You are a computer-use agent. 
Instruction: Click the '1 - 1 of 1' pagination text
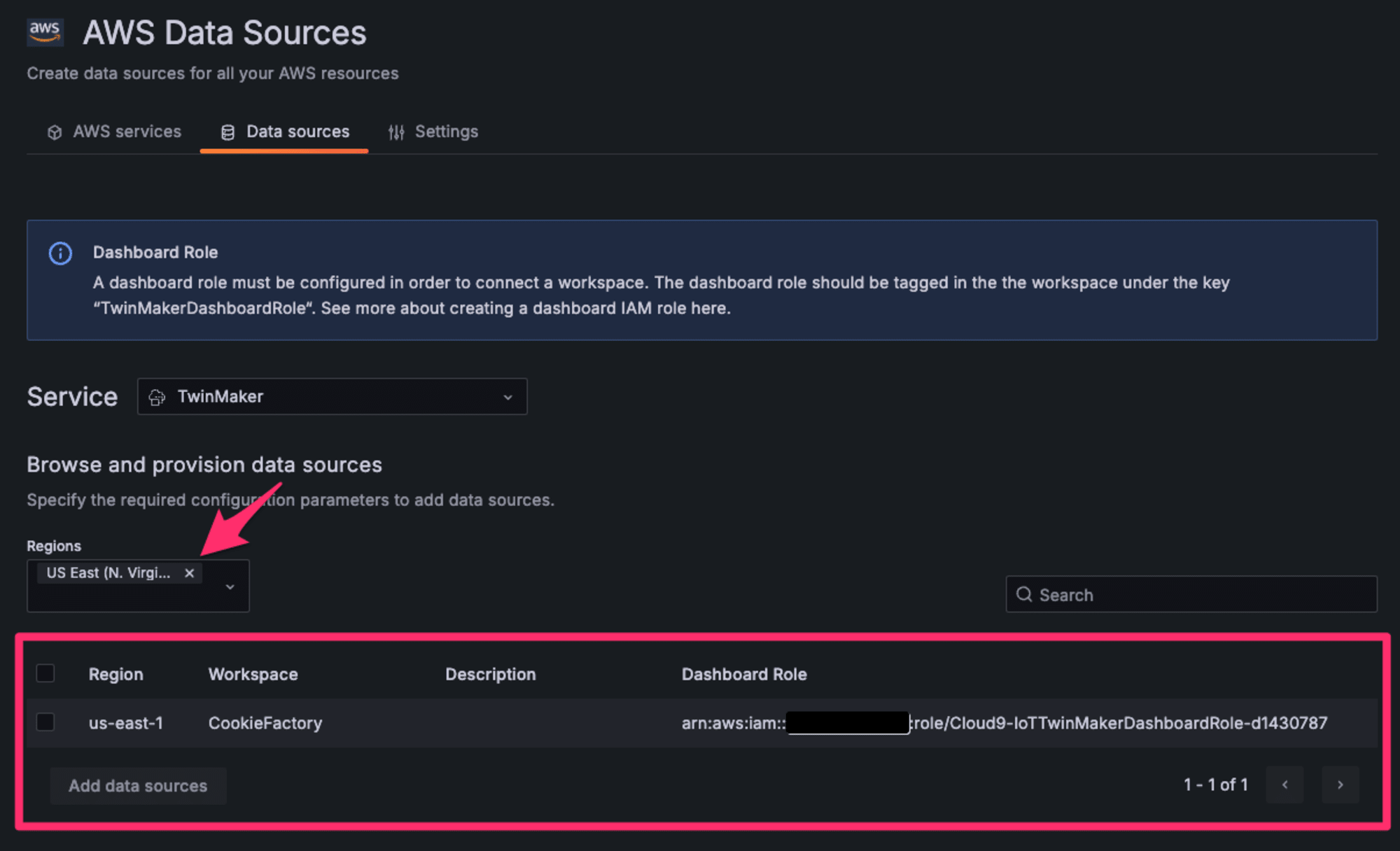point(1216,785)
